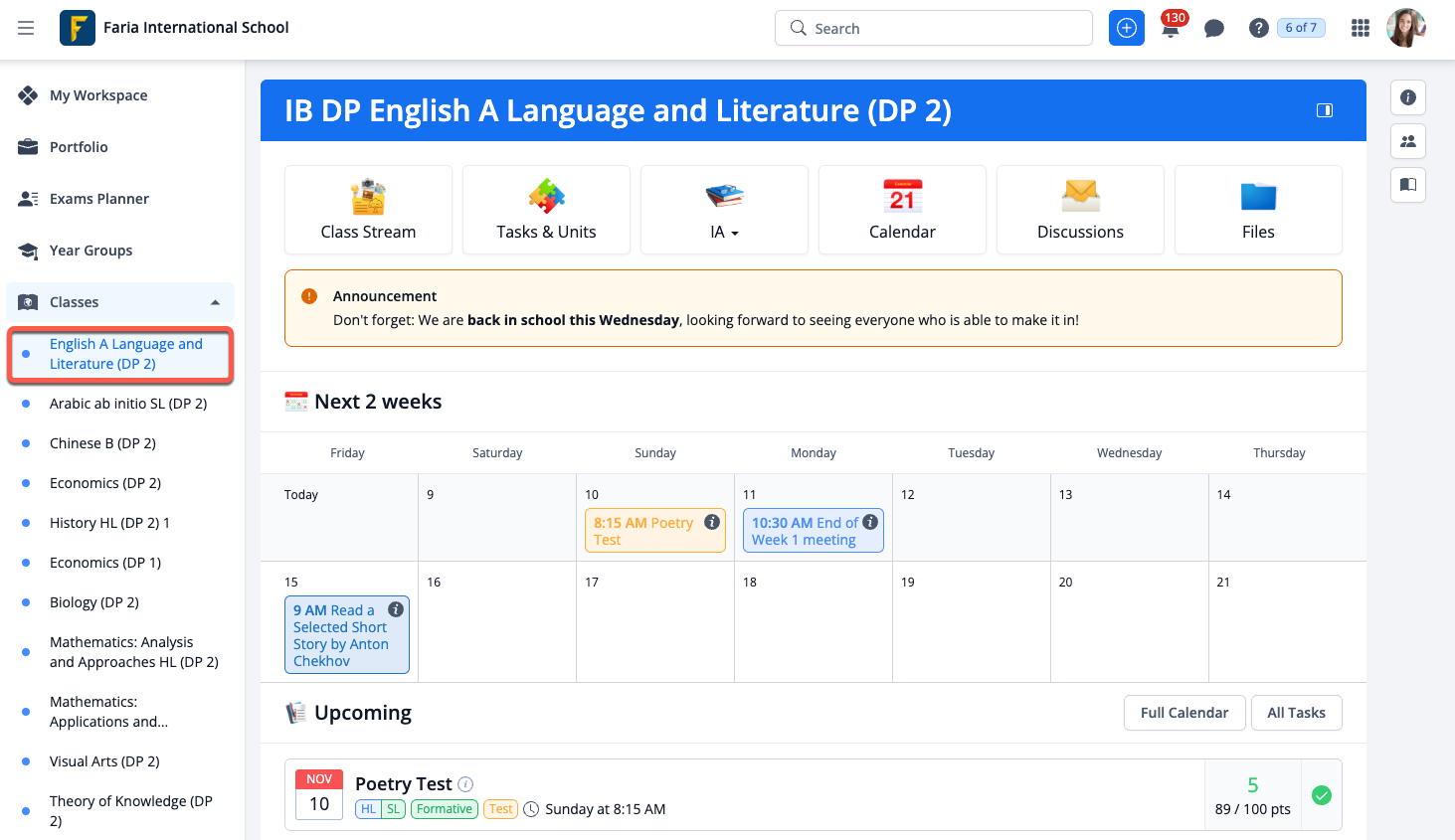Viewport: 1455px width, 840px height.
Task: Open the user profile avatar menu
Action: coord(1405,28)
